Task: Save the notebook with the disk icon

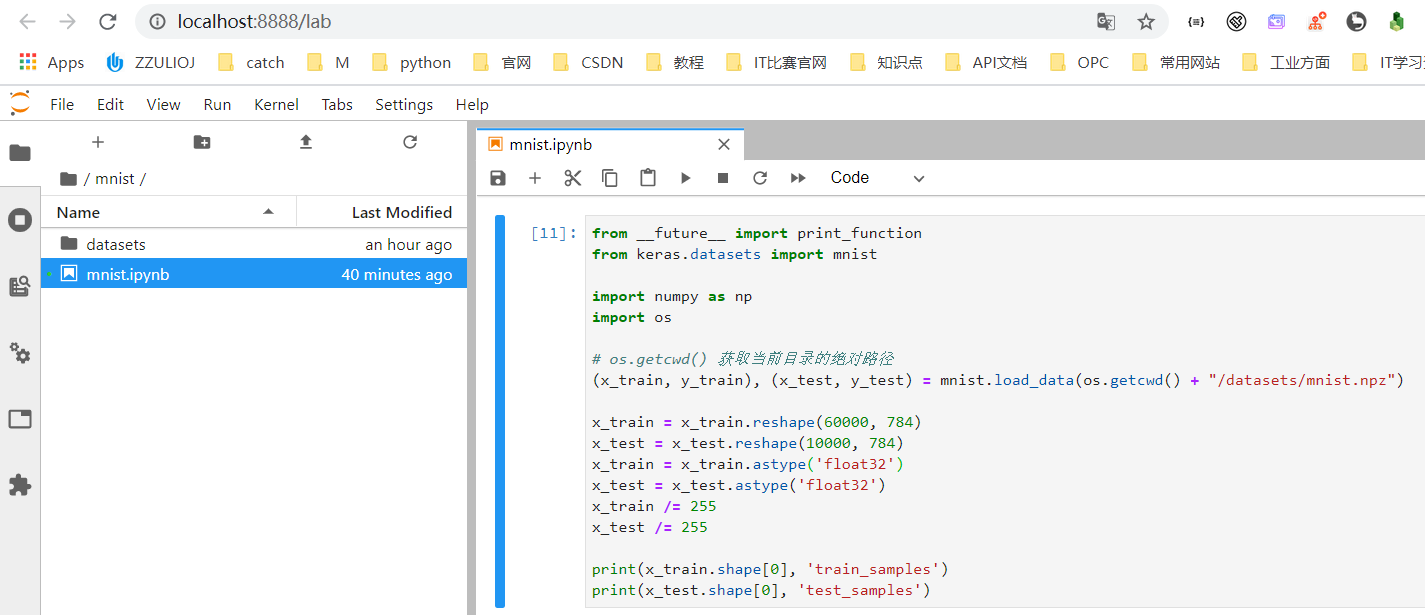Action: click(498, 178)
